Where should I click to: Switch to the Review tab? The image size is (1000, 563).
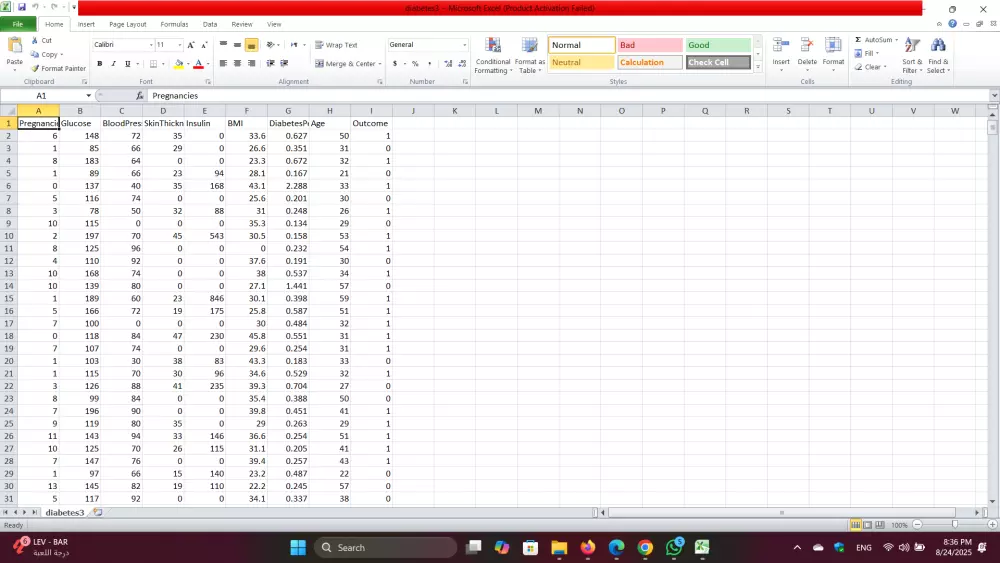click(242, 24)
